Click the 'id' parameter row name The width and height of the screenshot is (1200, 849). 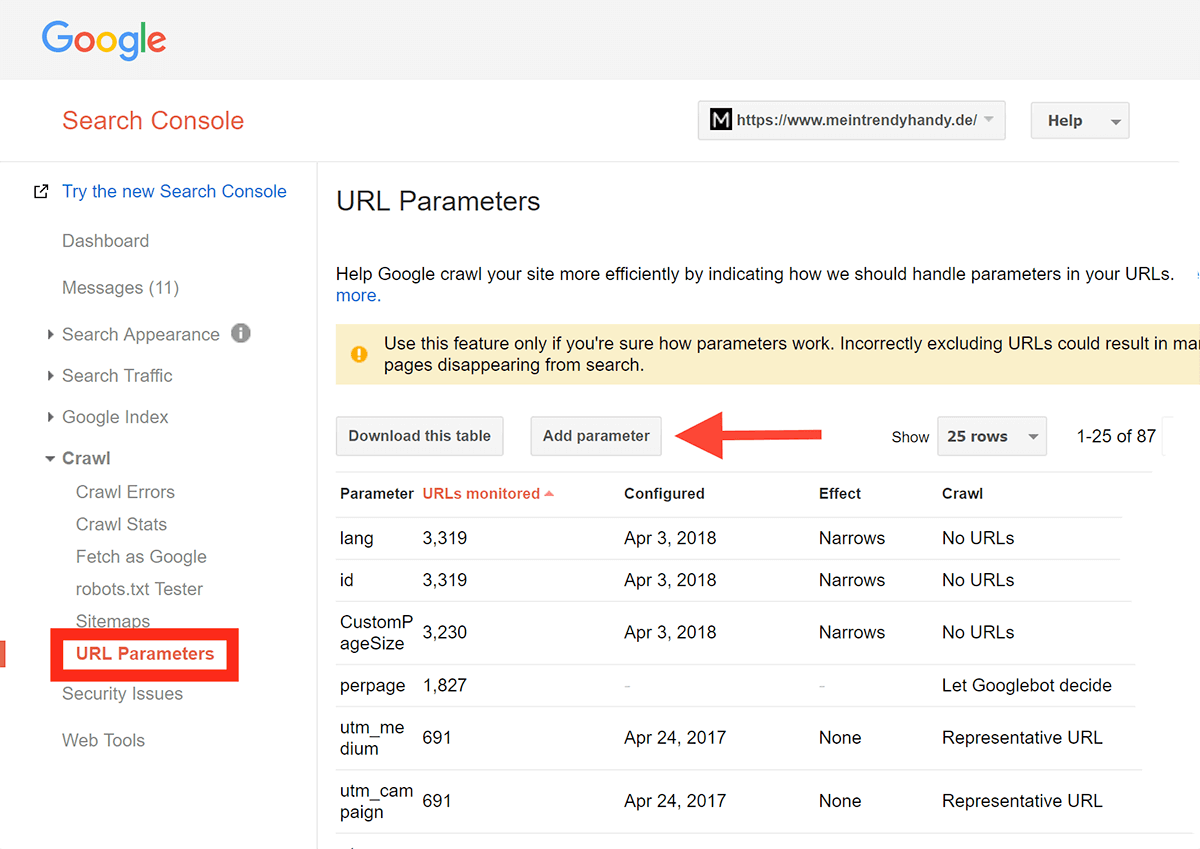347,580
